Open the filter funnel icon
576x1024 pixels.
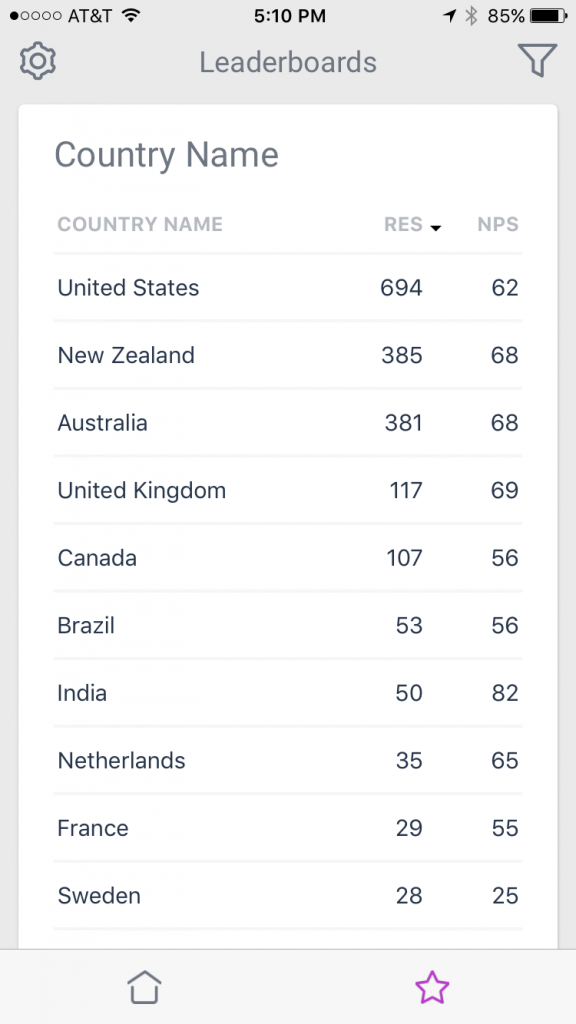537,60
